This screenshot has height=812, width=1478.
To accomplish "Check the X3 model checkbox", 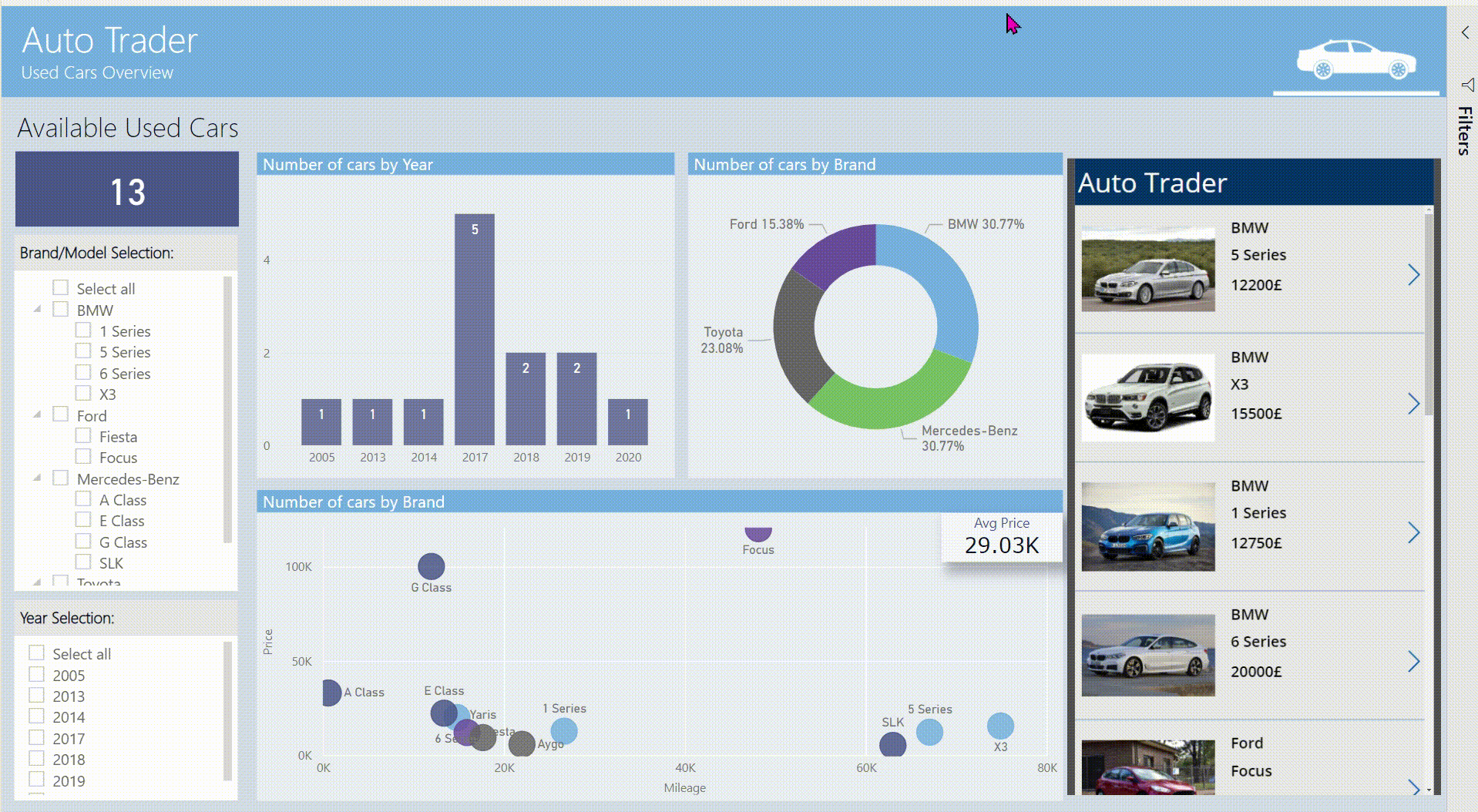I will click(x=83, y=393).
